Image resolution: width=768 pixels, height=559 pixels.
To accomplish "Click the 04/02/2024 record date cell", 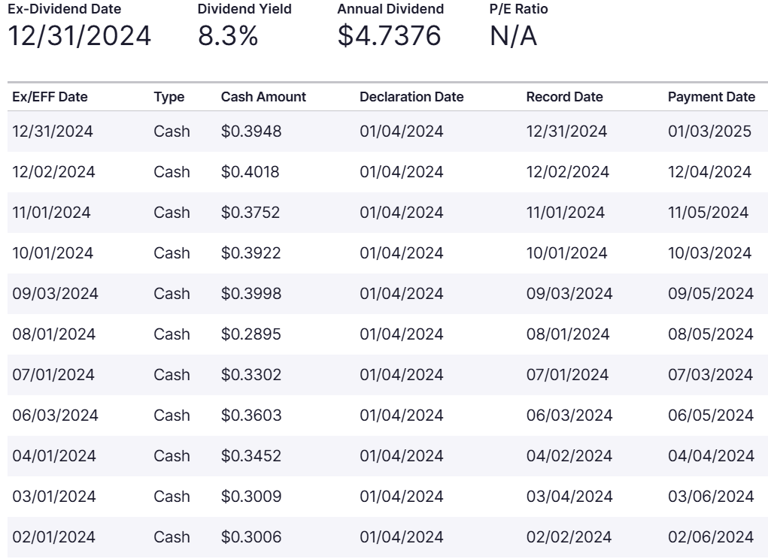I will pyautogui.click(x=568, y=456).
